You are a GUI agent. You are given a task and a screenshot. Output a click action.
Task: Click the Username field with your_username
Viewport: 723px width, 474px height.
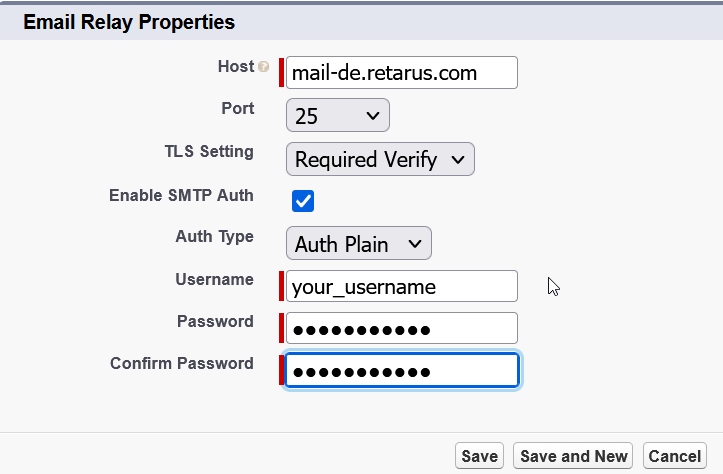(402, 287)
